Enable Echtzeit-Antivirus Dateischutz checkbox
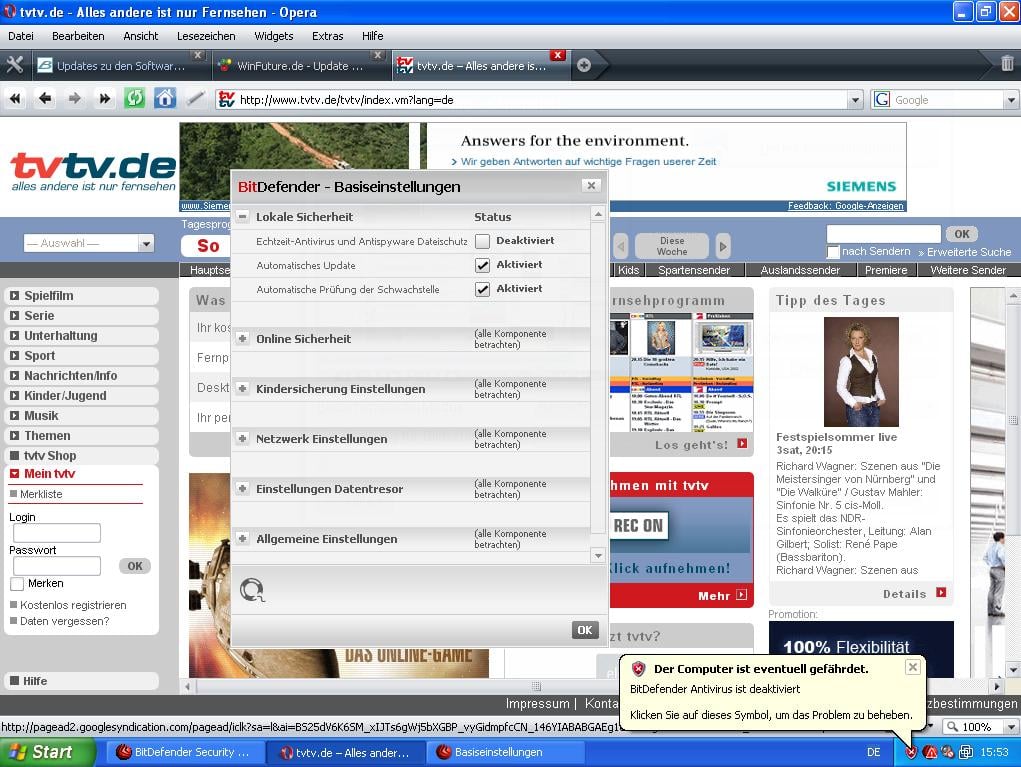Screen dimensions: 1021x767 tap(483, 242)
